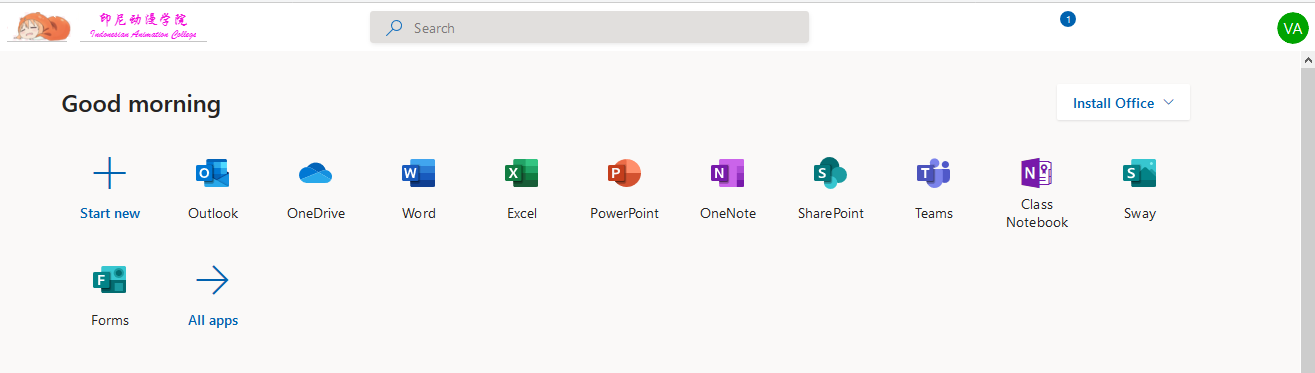Open the Word app icon
1315x373 pixels.
418,174
